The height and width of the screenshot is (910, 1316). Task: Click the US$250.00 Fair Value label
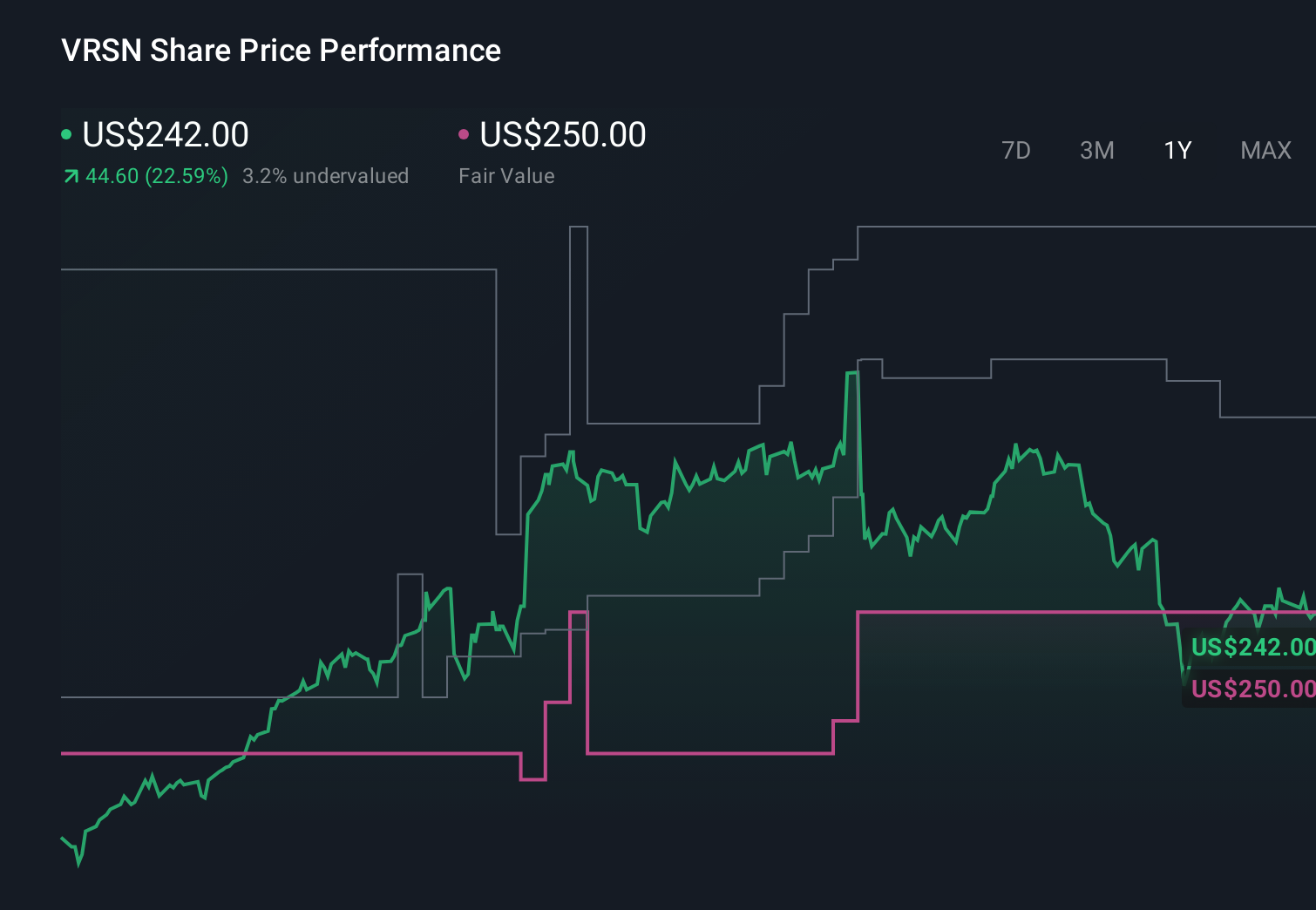coord(563,134)
